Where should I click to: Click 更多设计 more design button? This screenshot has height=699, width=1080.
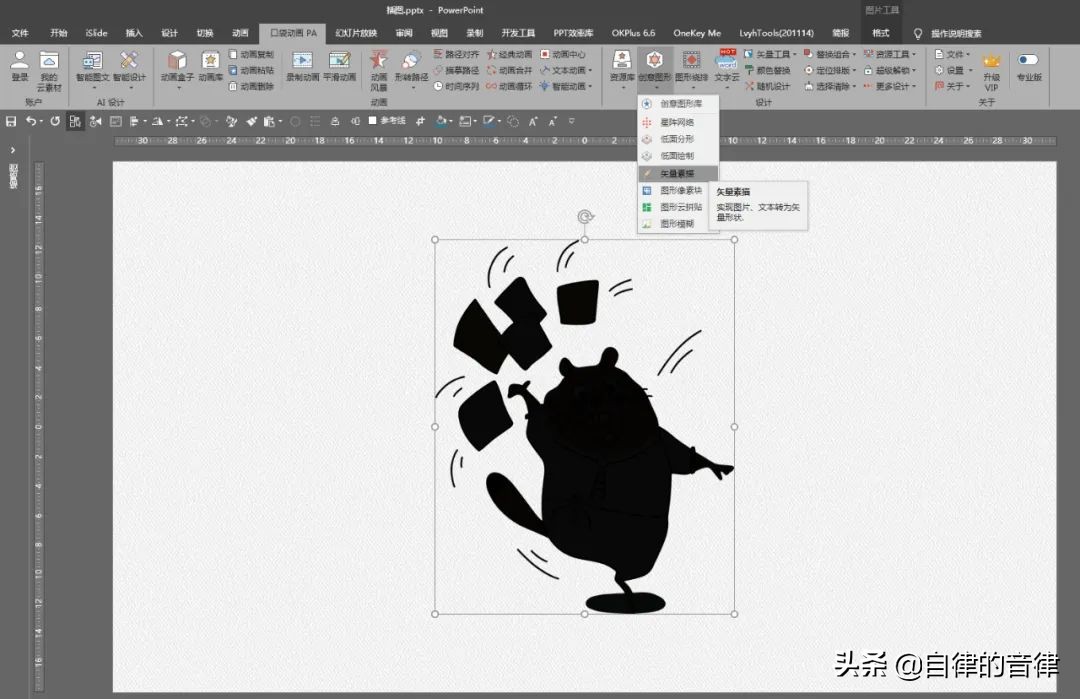(890, 86)
